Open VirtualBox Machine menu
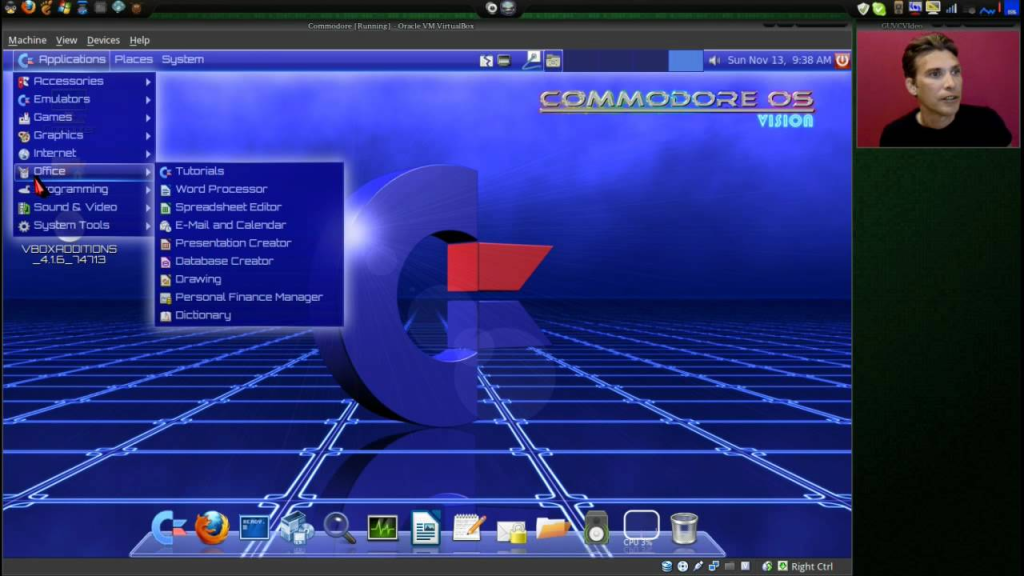 click(x=27, y=40)
